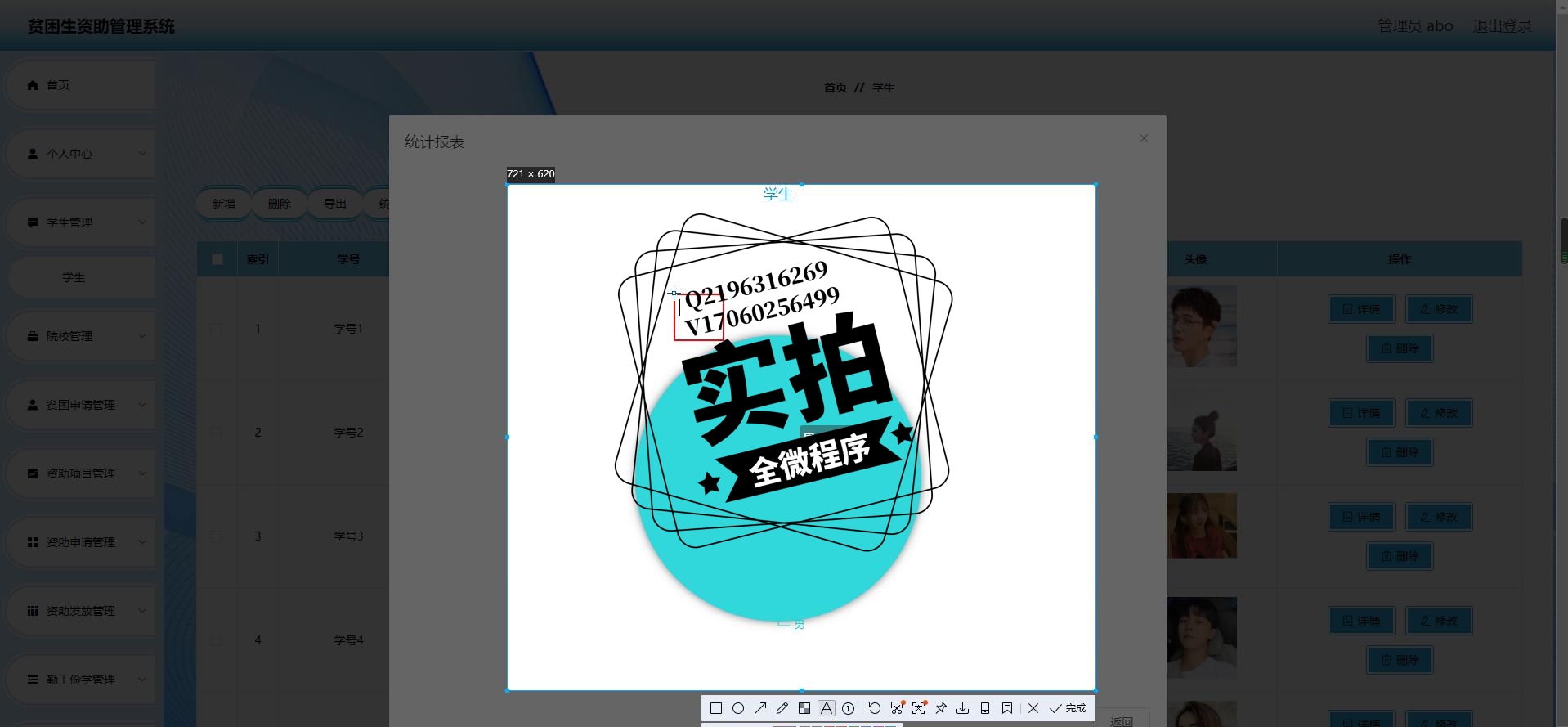
Task: Click the page vertical scrollbar
Action: tap(1563, 240)
